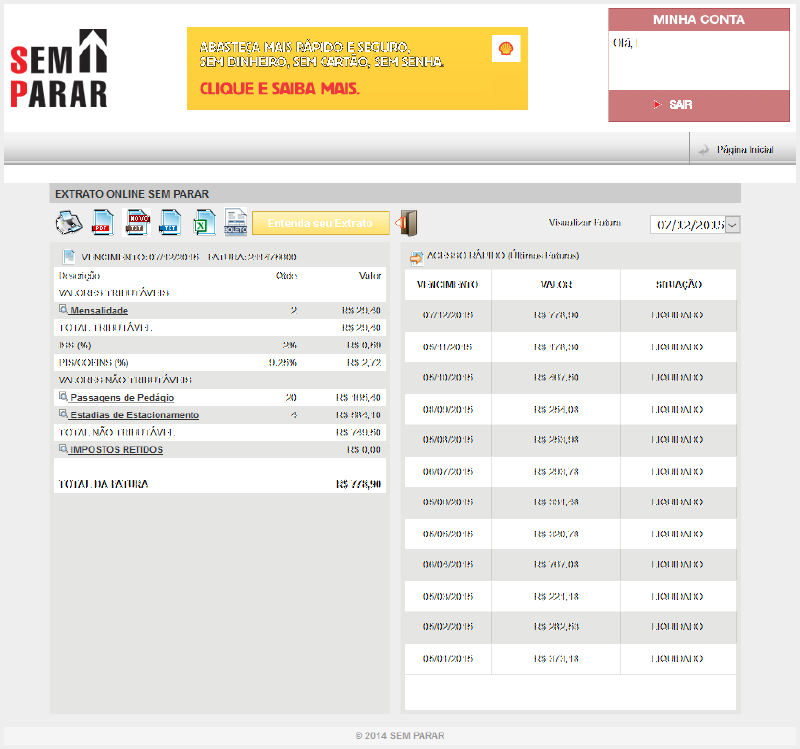Screen dimensions: 800x749
Task: Click LIQUIDADO in the 05/01/2015 row
Action: [677, 659]
